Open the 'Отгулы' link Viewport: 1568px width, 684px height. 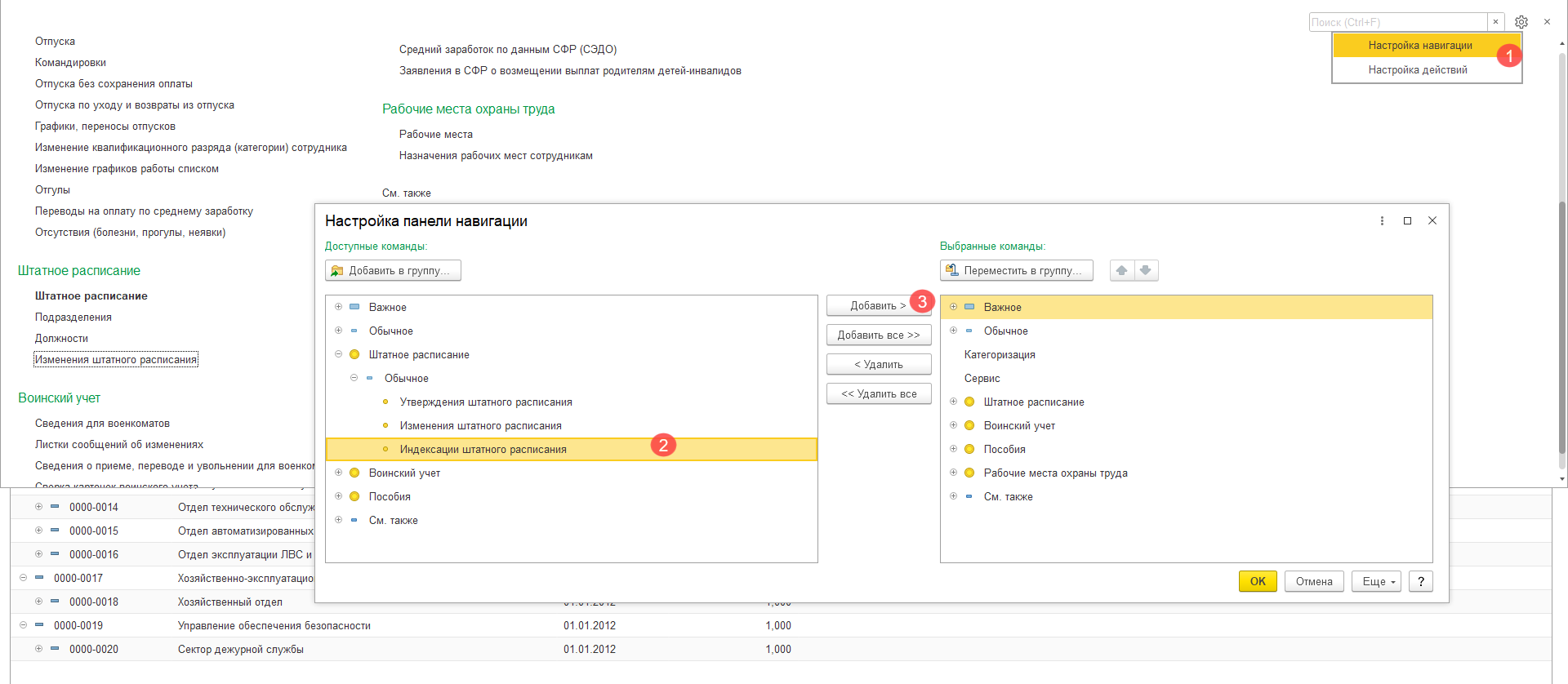[52, 190]
